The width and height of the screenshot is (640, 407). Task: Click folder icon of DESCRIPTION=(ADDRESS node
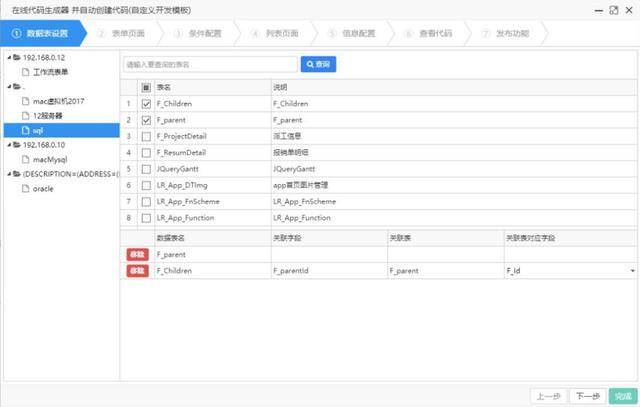click(17, 174)
